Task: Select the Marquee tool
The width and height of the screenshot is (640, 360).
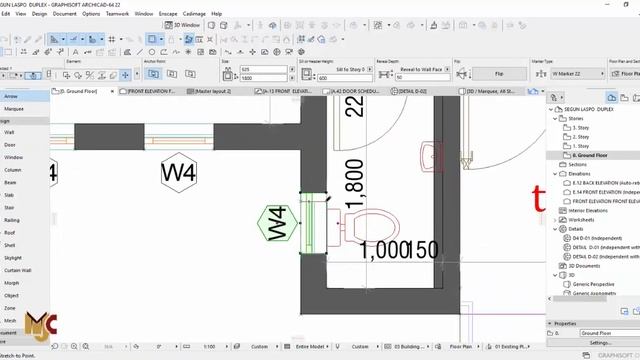Action: (14, 109)
